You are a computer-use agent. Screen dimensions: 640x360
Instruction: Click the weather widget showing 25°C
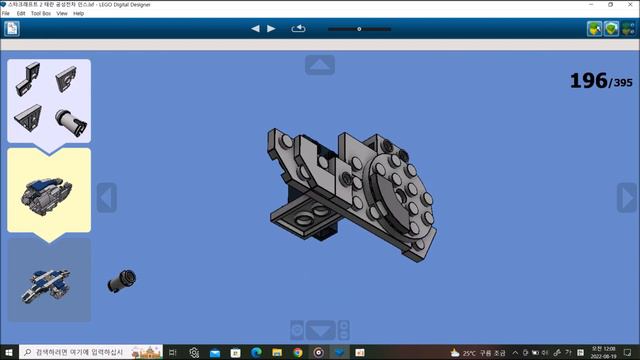coord(478,353)
